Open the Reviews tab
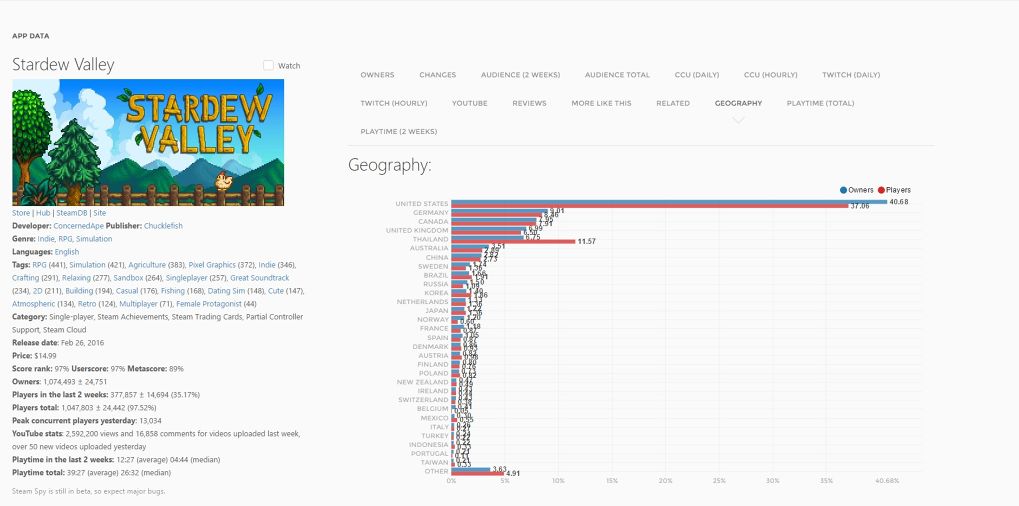The height and width of the screenshot is (506, 1019). point(529,103)
